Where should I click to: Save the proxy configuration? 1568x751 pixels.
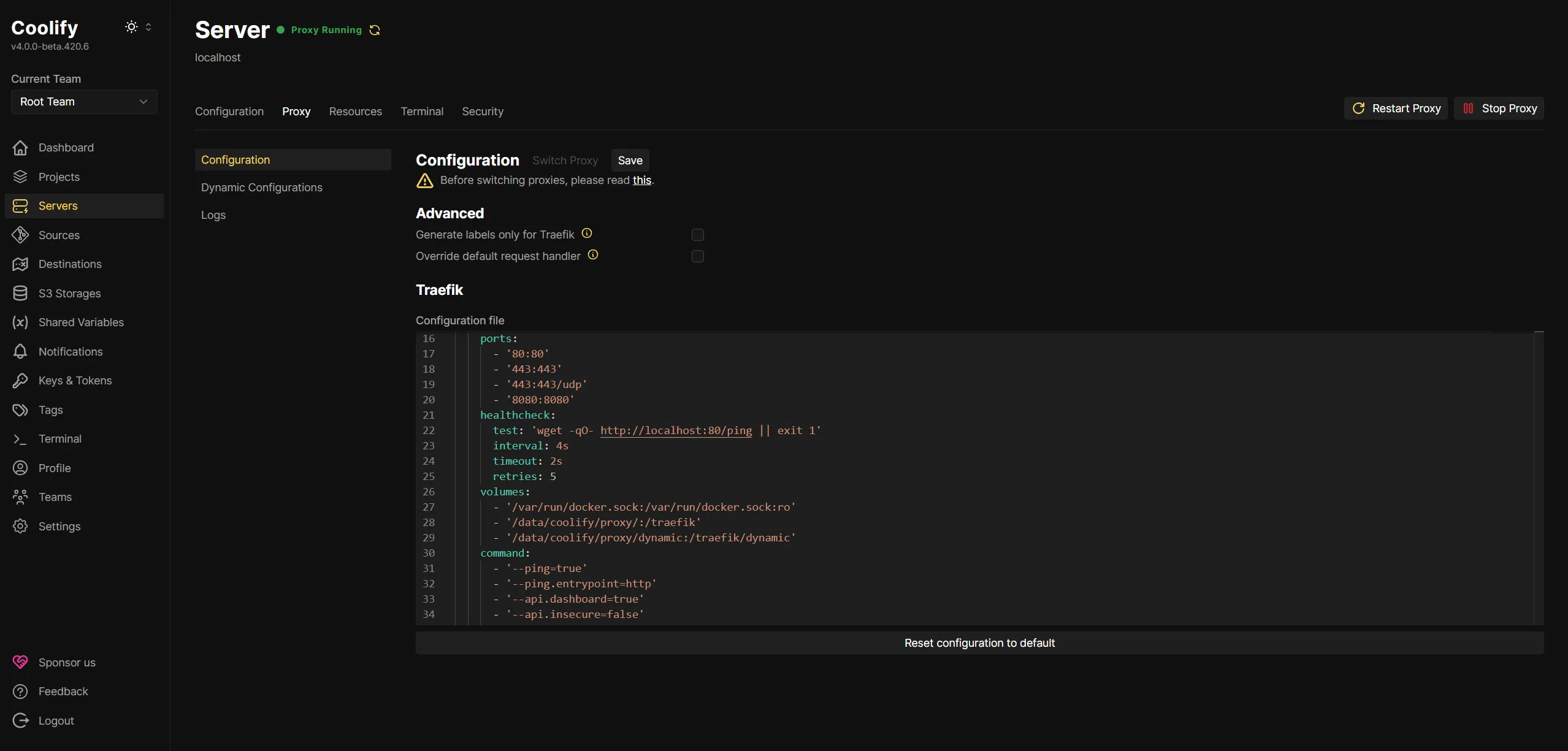click(x=630, y=160)
